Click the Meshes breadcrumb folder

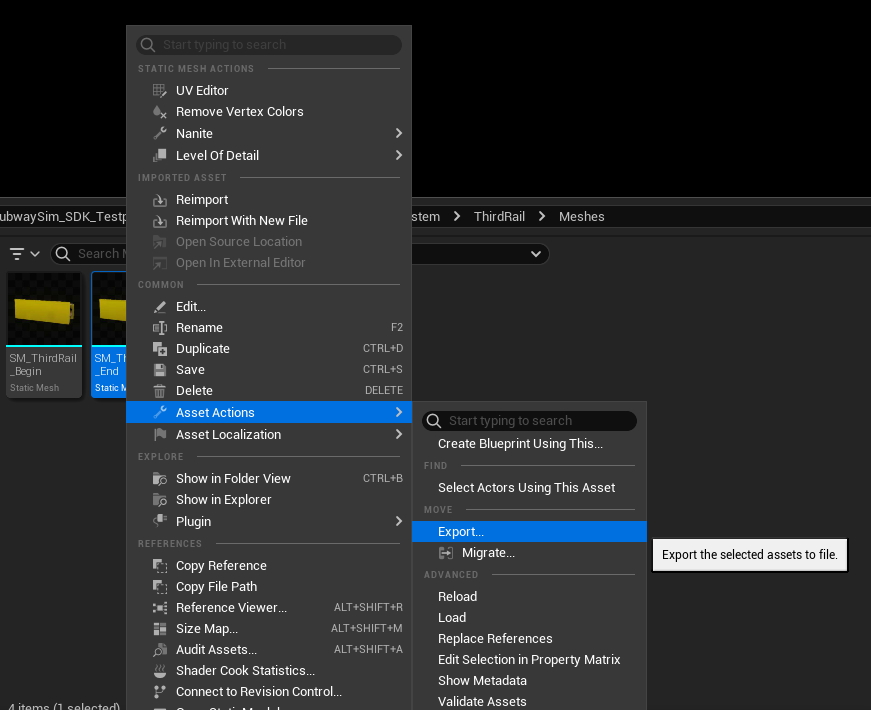(x=581, y=217)
